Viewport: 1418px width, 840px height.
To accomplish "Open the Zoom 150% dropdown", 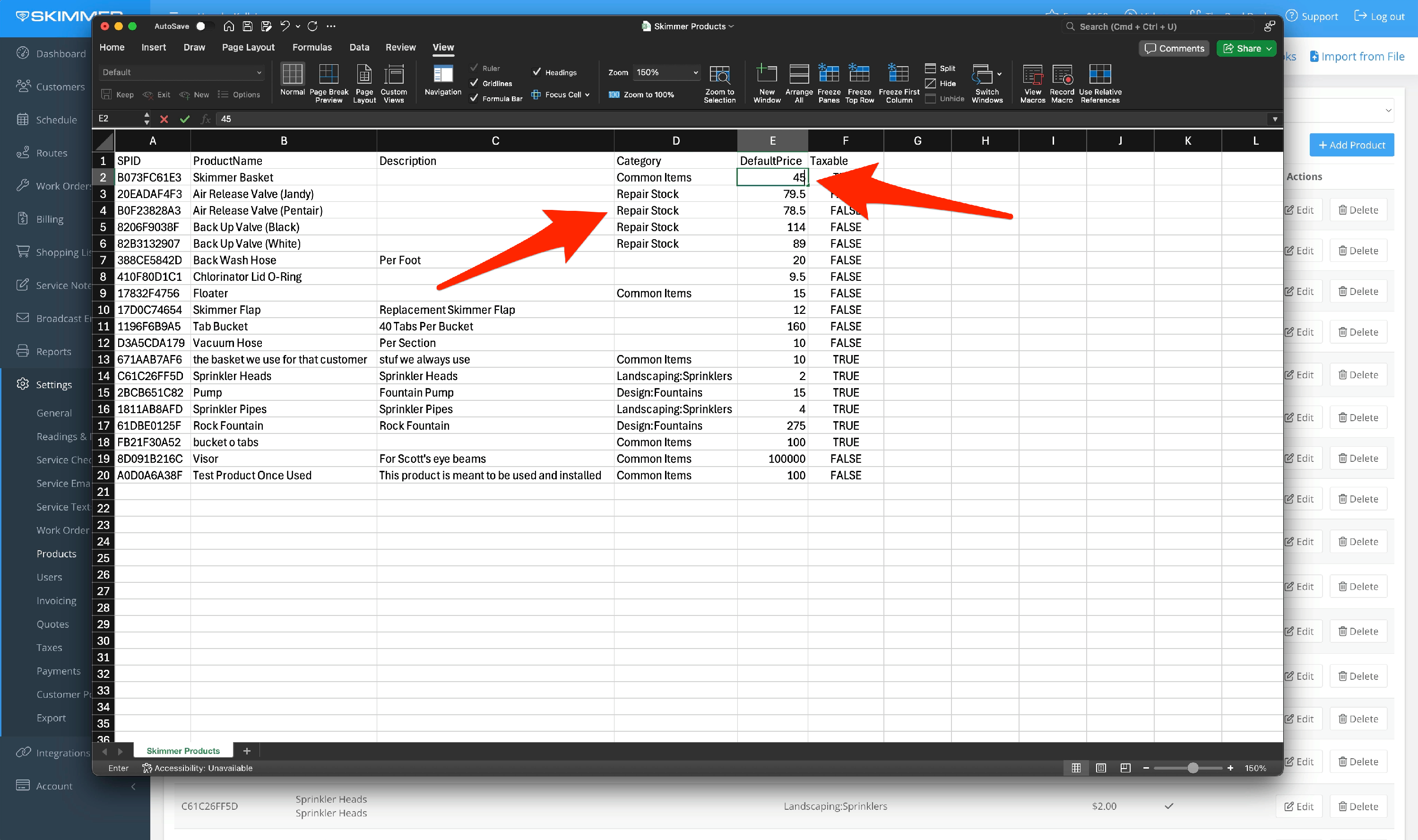I will [666, 72].
